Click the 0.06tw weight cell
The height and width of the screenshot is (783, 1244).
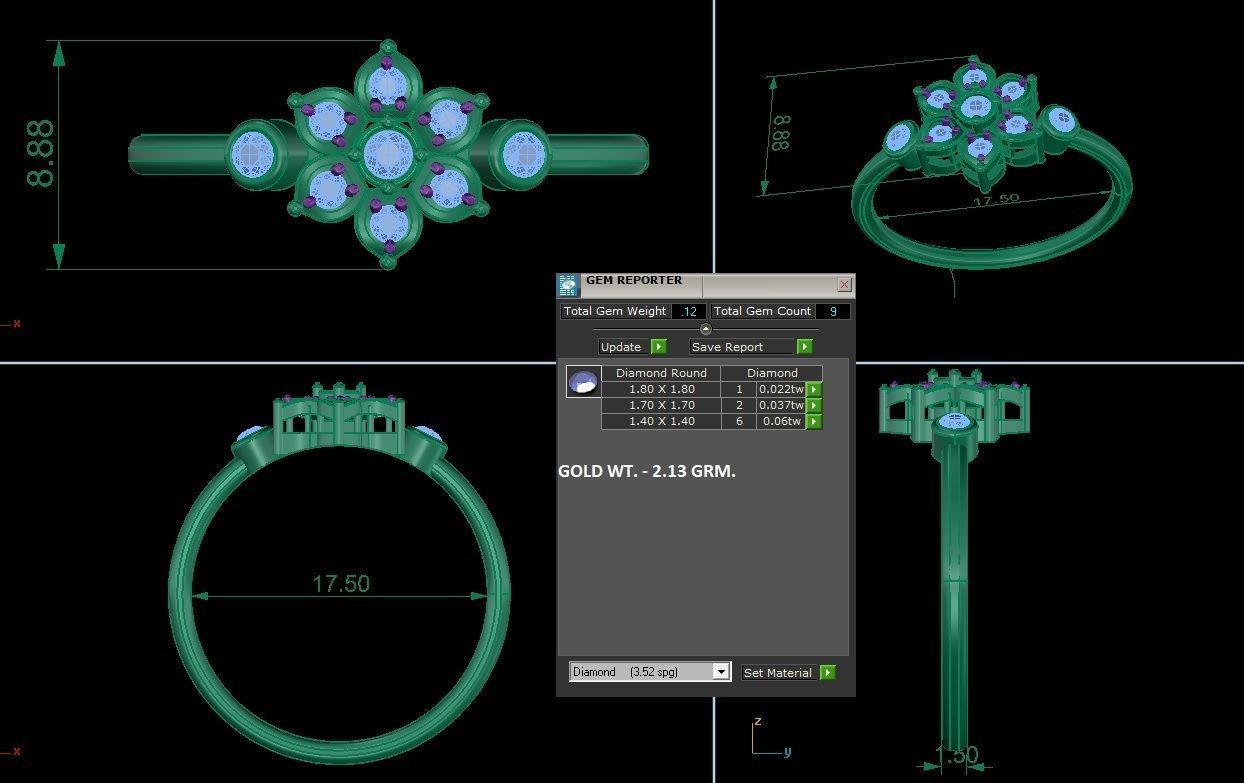coord(781,421)
